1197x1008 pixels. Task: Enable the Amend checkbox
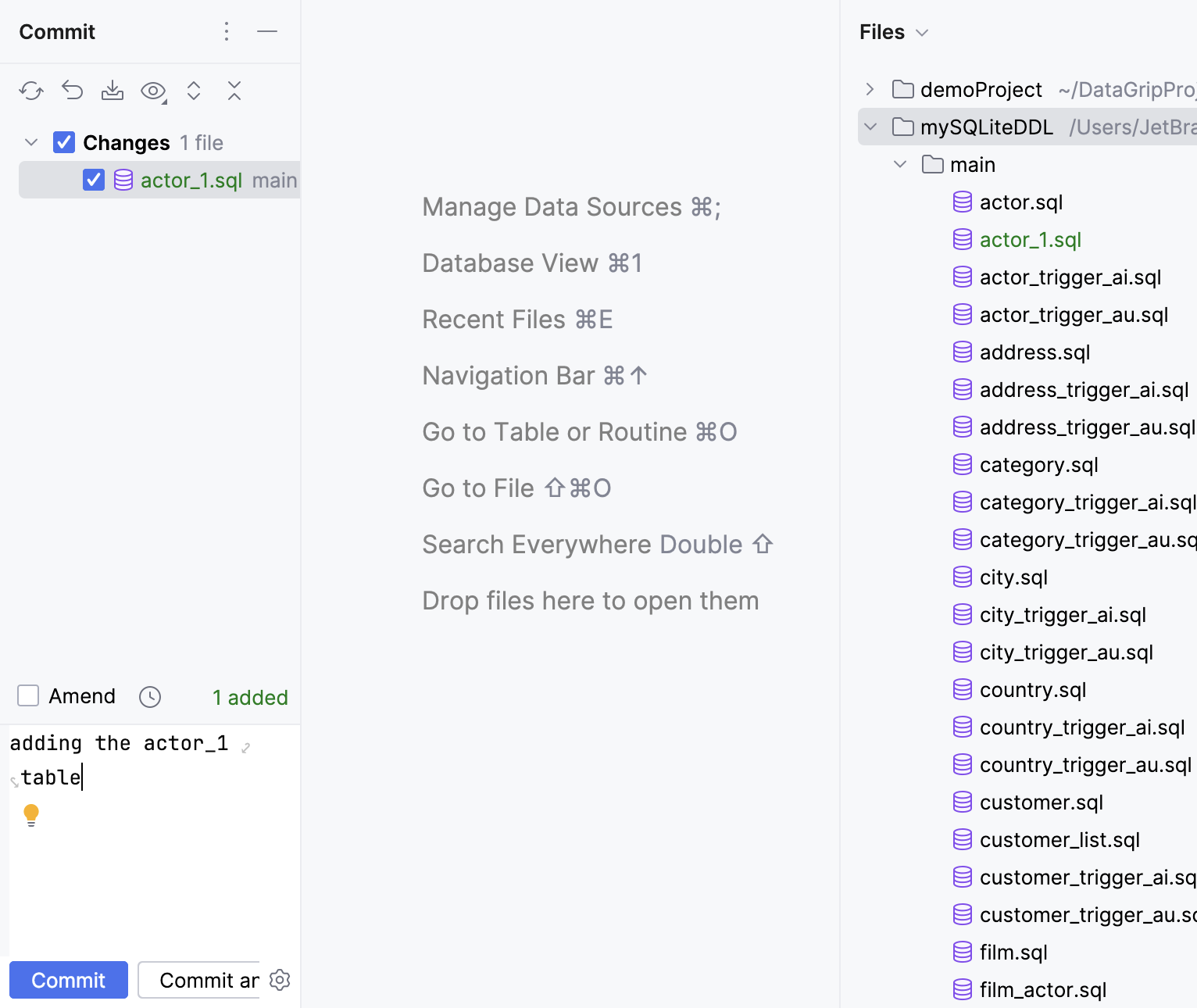tap(28, 695)
